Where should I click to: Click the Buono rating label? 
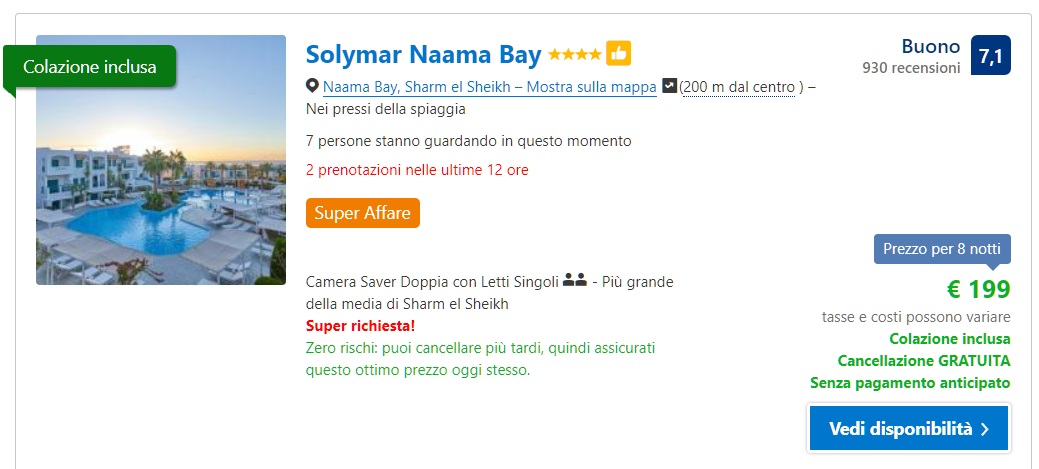pos(930,46)
